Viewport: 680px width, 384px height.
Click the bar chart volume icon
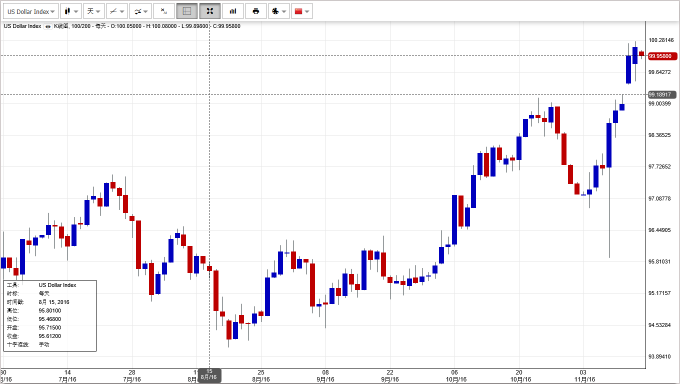click(233, 11)
